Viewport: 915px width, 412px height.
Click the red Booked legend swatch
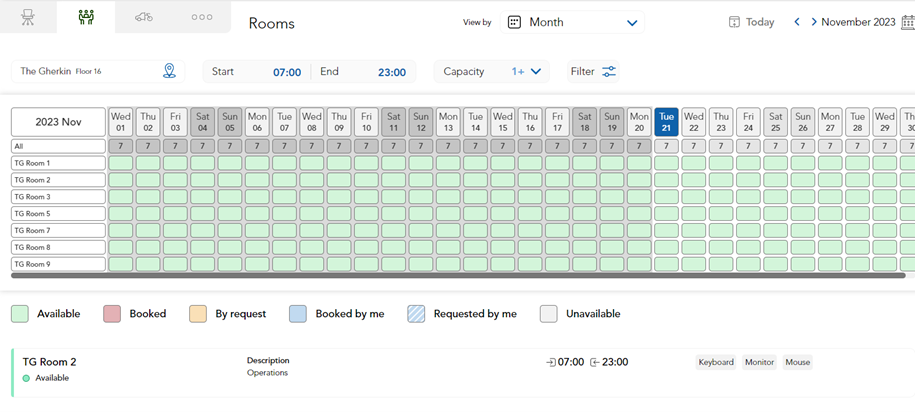(x=111, y=313)
